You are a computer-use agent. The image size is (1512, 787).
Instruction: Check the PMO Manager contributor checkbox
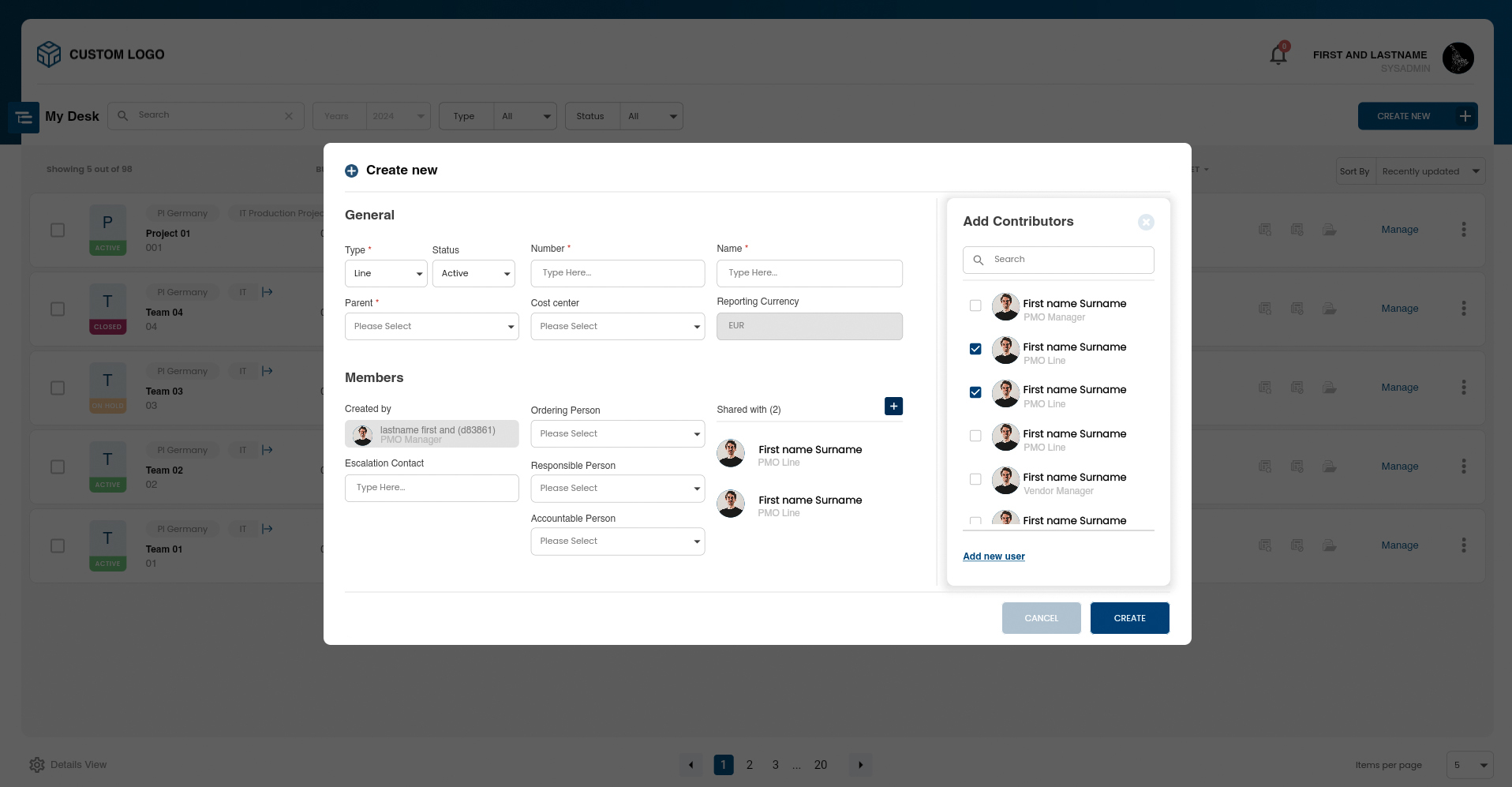pos(975,305)
